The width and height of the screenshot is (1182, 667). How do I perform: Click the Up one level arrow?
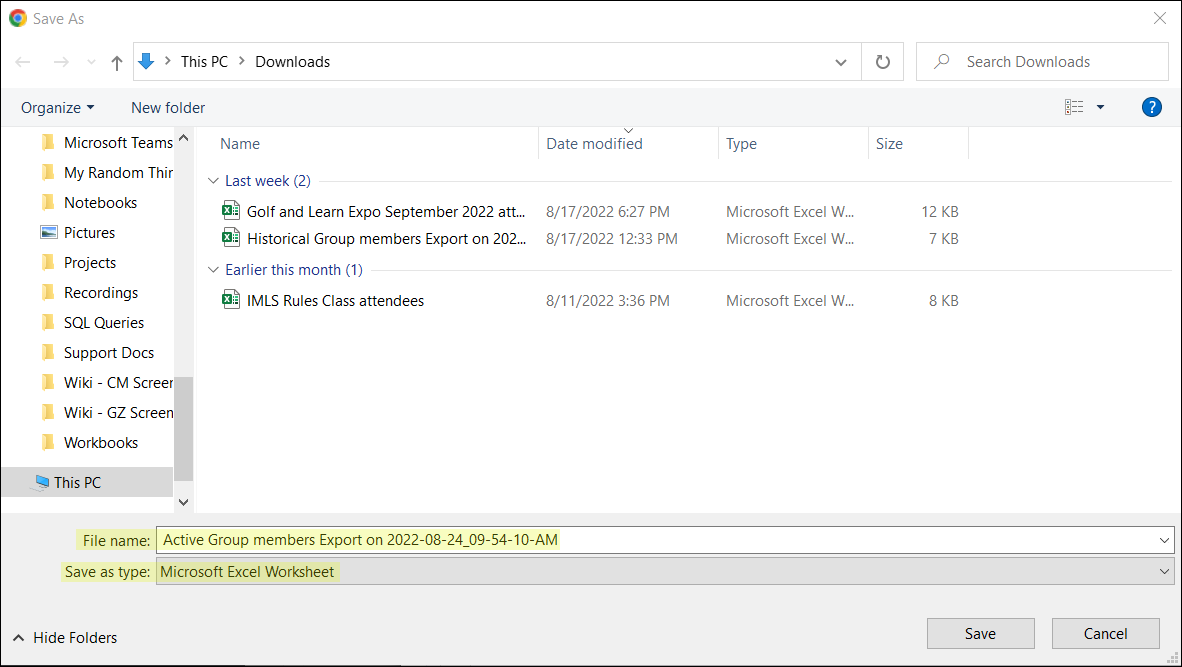coord(117,62)
